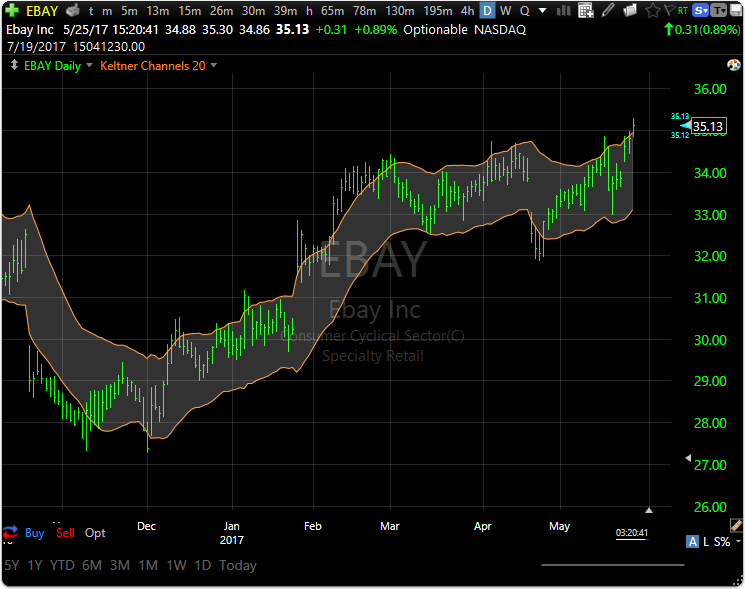Switch chart to 5m time frame
The width and height of the screenshot is (745, 589).
pos(129,11)
